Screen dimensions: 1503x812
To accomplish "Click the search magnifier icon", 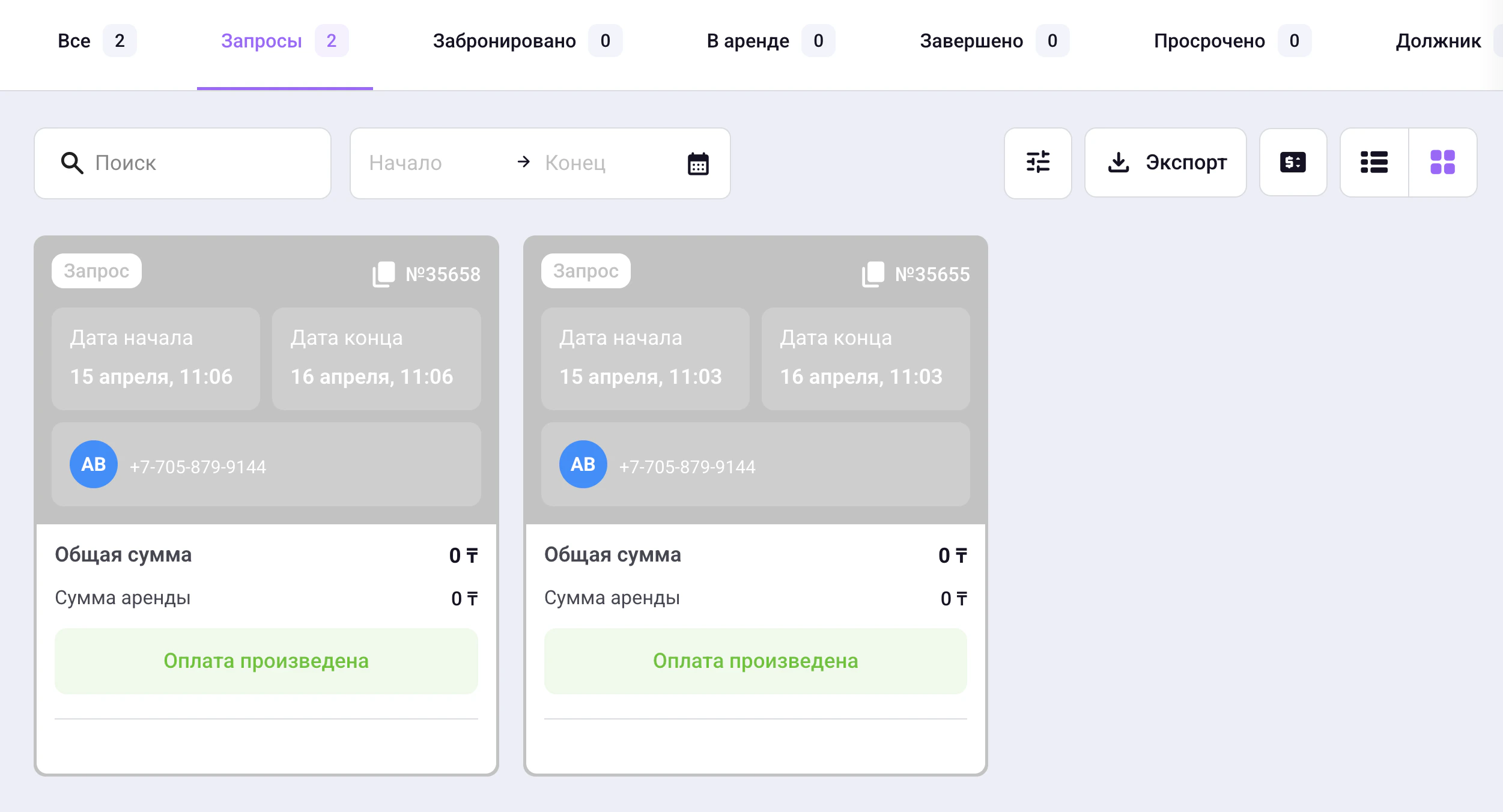I will click(71, 163).
